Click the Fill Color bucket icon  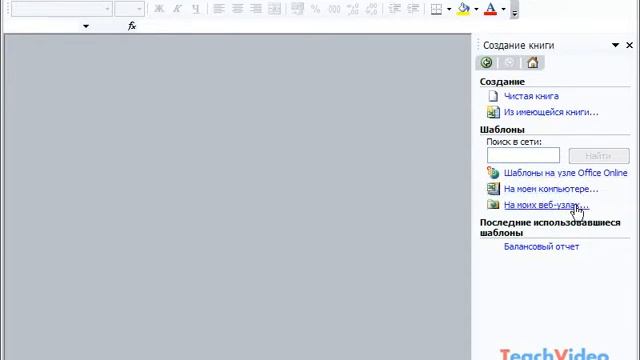click(463, 9)
